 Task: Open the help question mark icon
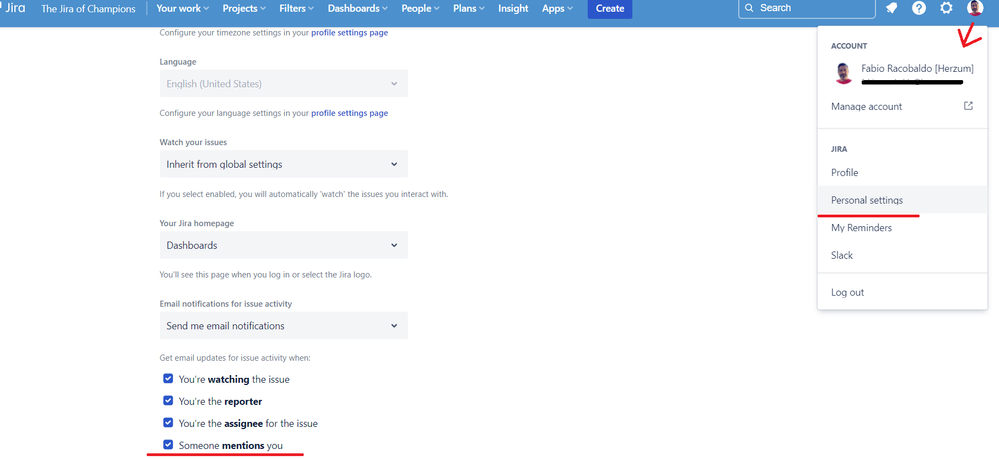(x=919, y=8)
